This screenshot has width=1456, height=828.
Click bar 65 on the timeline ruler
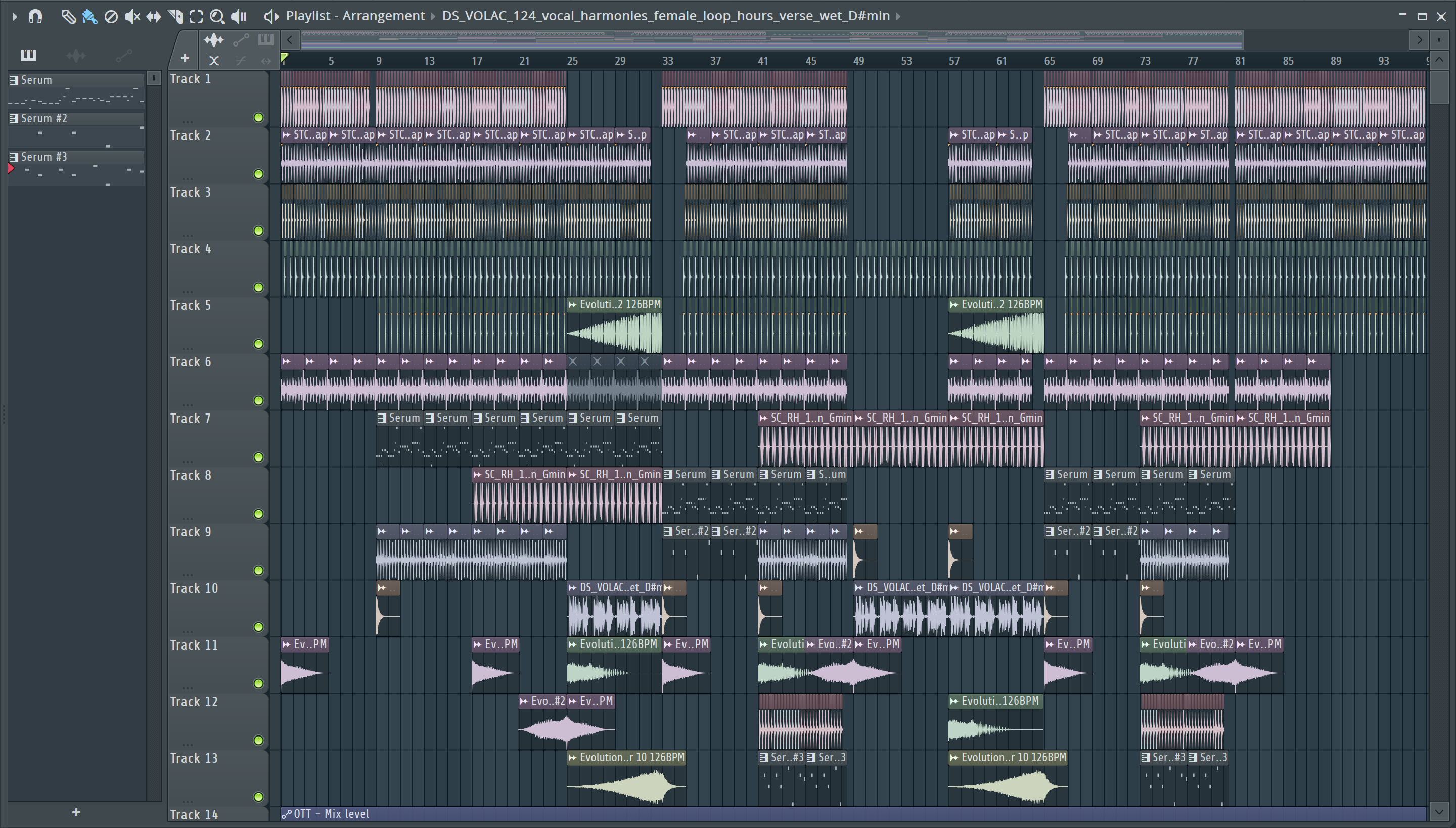1050,61
